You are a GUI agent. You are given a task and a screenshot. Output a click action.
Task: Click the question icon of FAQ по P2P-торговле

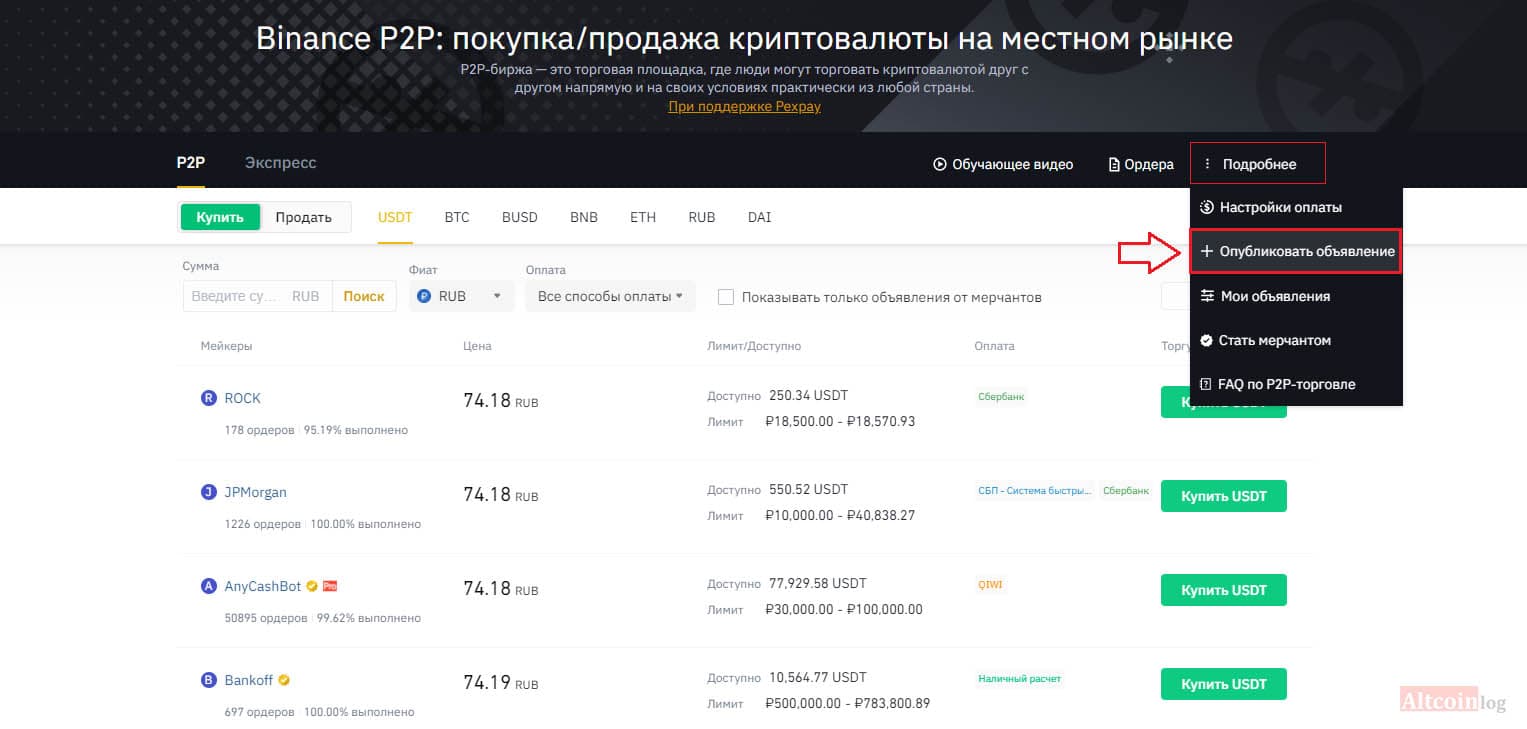1206,384
